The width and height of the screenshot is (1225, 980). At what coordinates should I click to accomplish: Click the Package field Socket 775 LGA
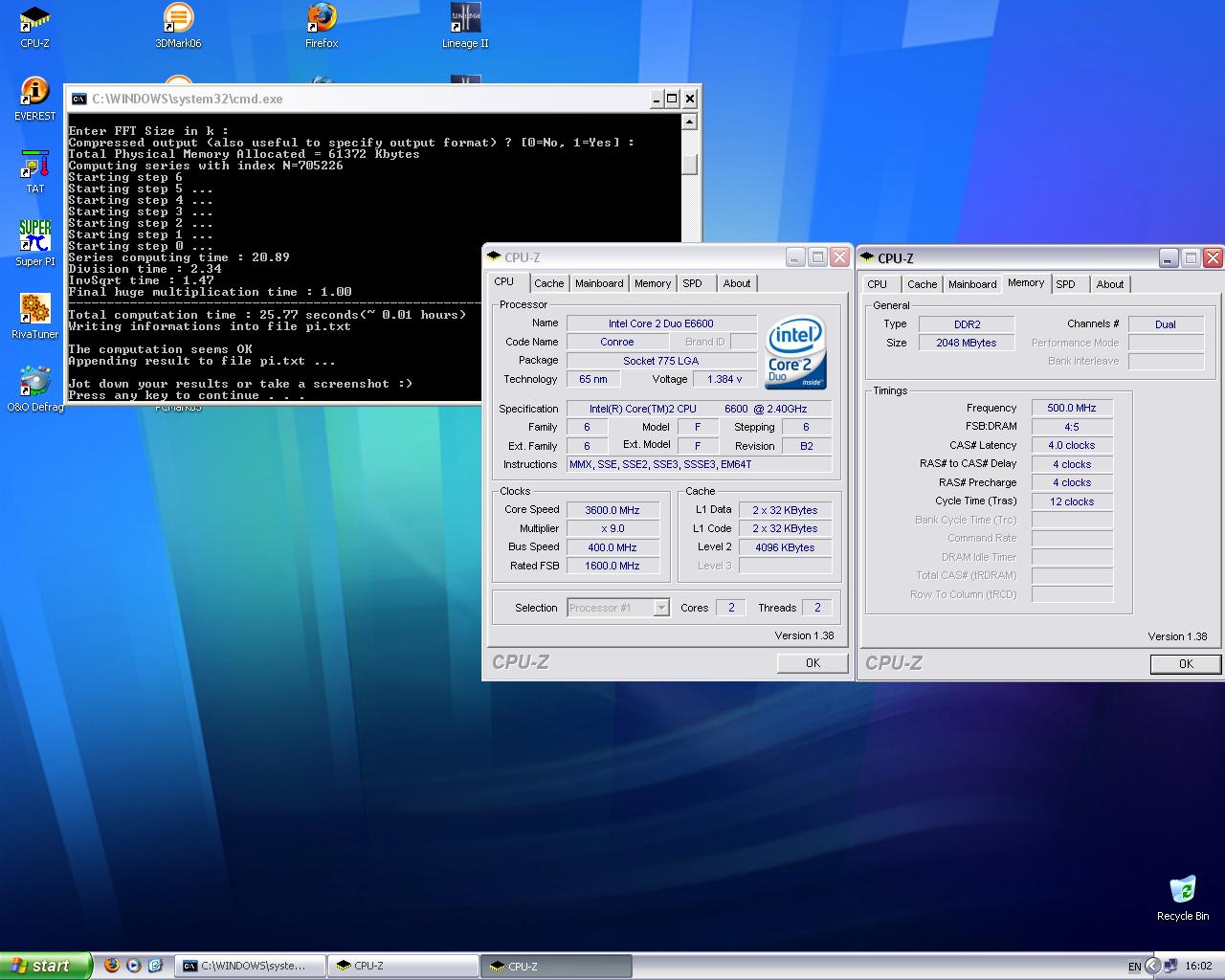click(661, 361)
